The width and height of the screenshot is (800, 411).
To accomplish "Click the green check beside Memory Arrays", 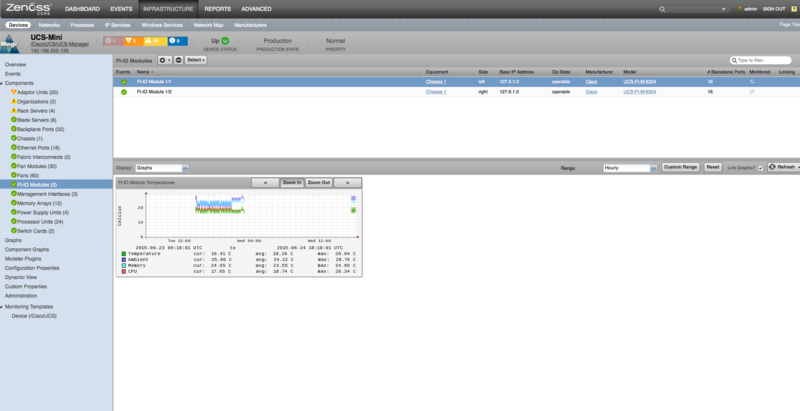I will pyautogui.click(x=14, y=203).
